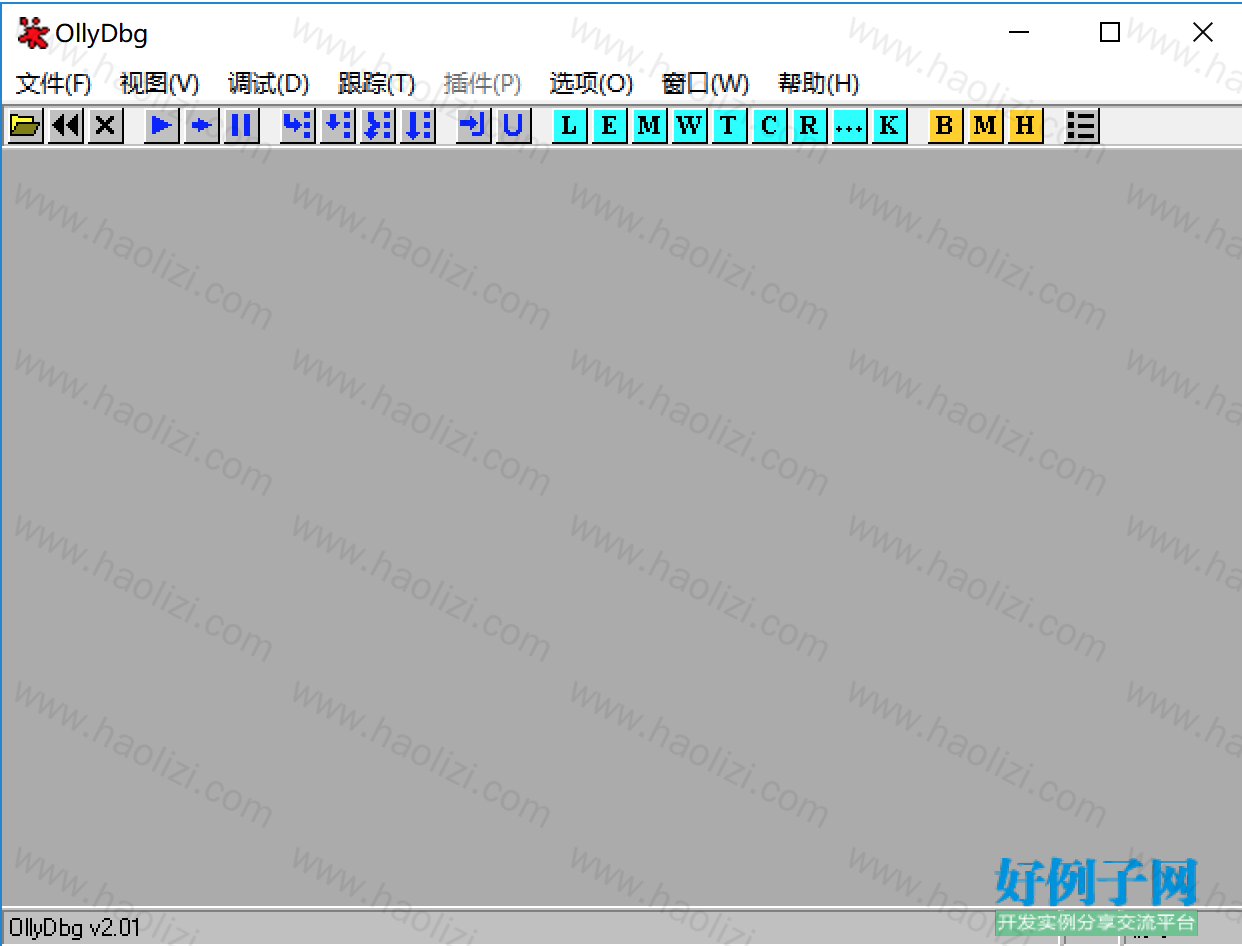1242x946 pixels.
Task: Open CPU window with C button
Action: [x=770, y=126]
